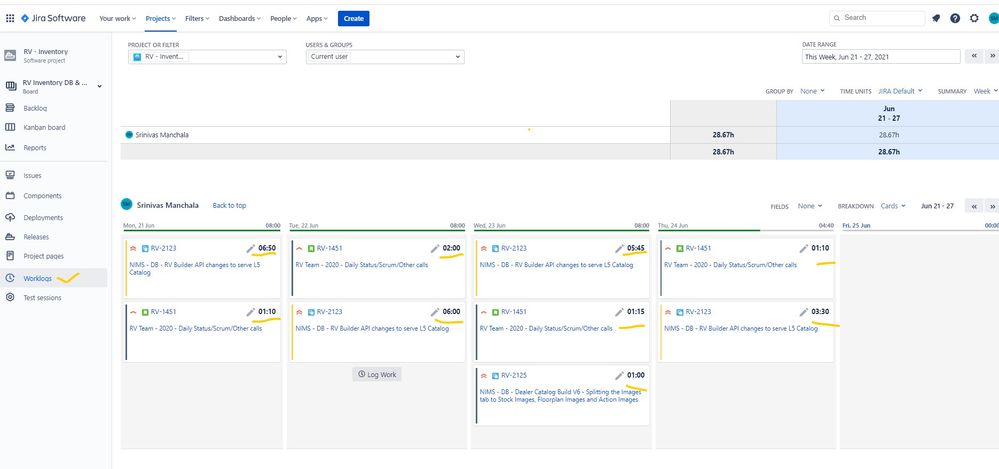Image resolution: width=999 pixels, height=469 pixels.
Task: Click the Log Work button under Tuesday
Action: tap(377, 375)
